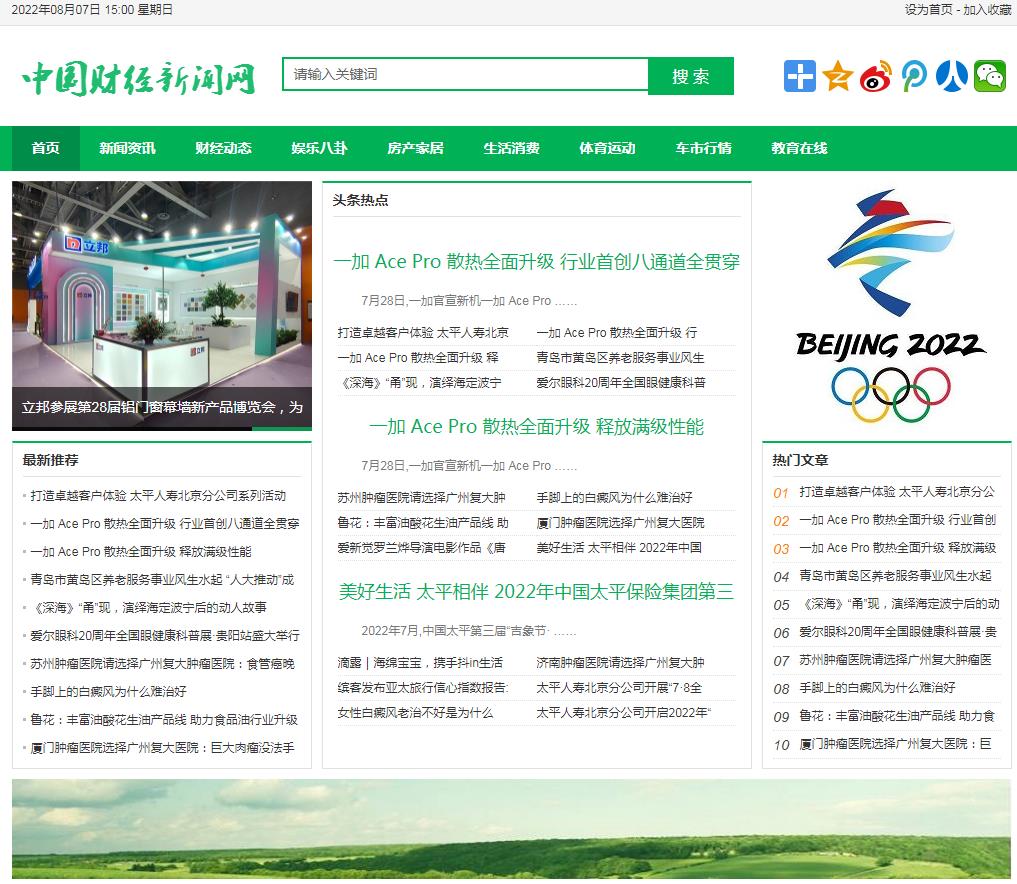Share via Tencent Weibo icon

coord(914,76)
